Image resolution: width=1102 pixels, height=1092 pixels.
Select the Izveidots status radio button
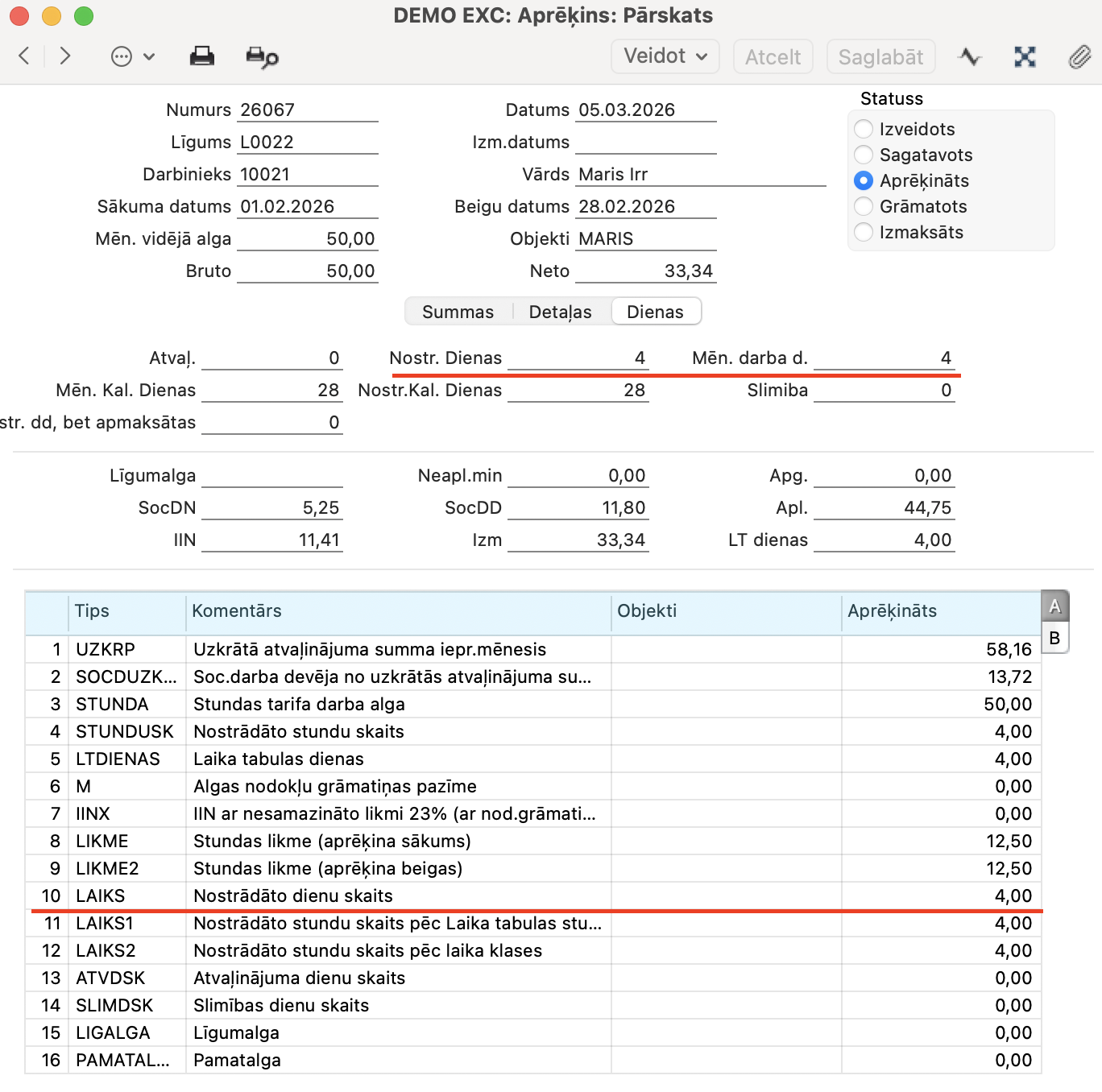pos(864,129)
